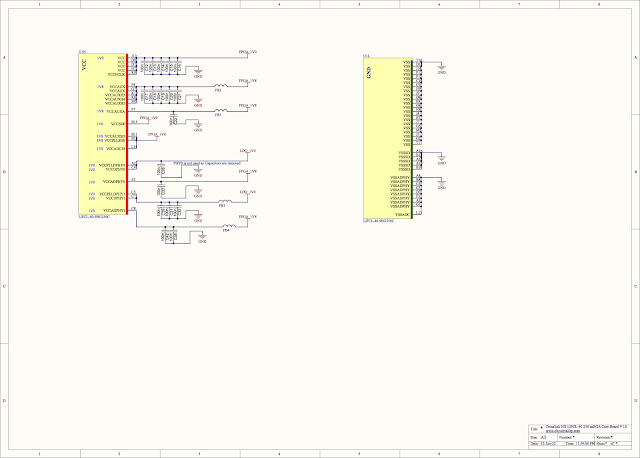
Task: Click the GND symbol below FB4
Action: tap(202, 238)
